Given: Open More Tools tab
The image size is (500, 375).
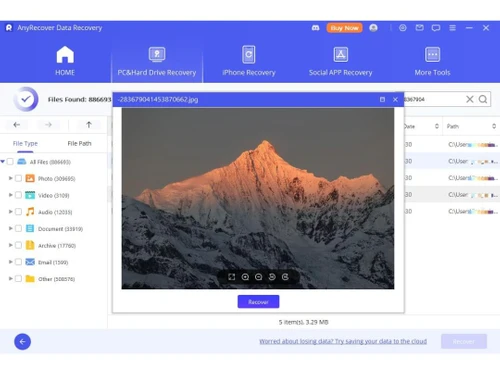Looking at the screenshot, I should (x=432, y=61).
